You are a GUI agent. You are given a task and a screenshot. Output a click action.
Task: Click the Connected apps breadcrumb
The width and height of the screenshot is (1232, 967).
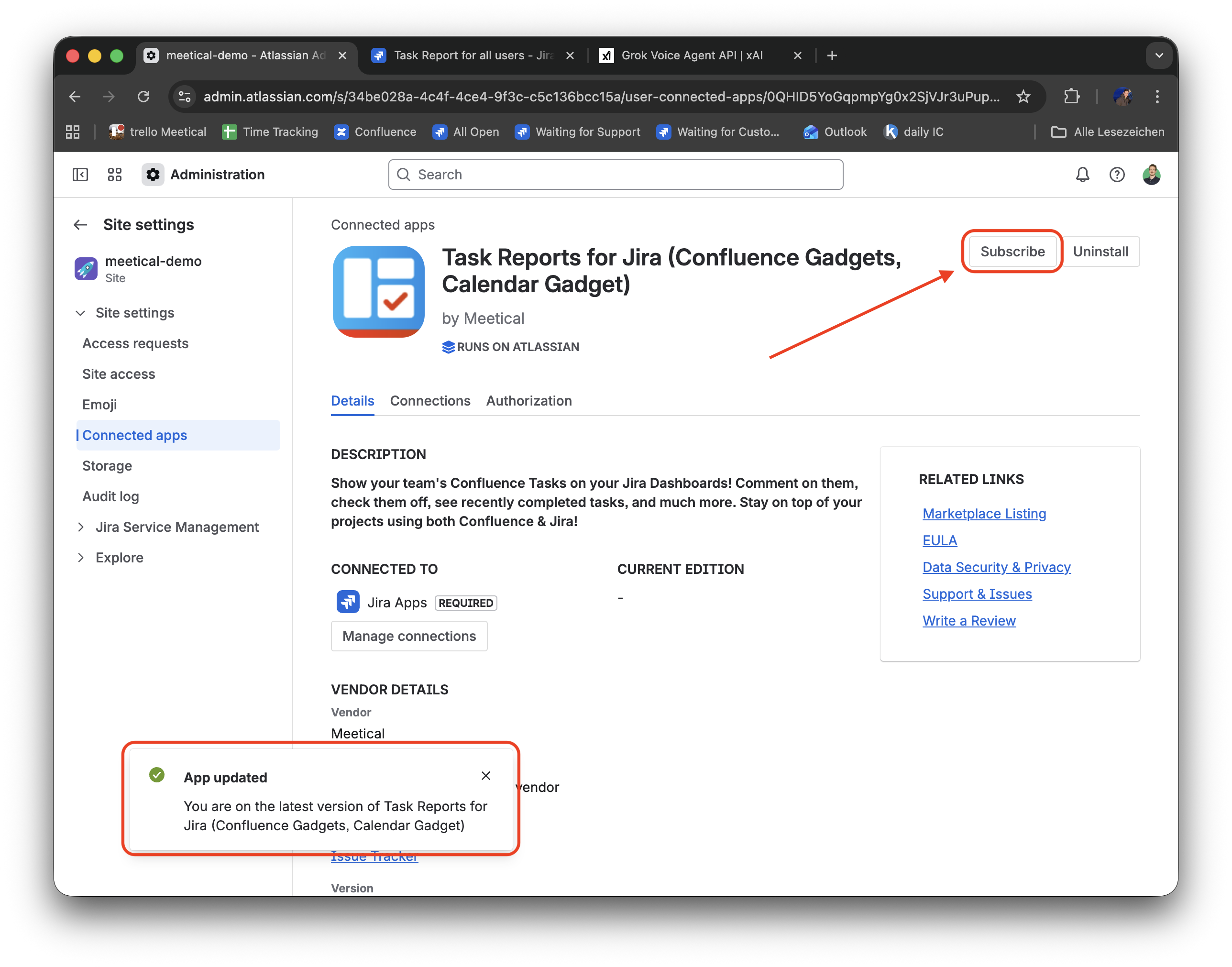[x=383, y=225]
